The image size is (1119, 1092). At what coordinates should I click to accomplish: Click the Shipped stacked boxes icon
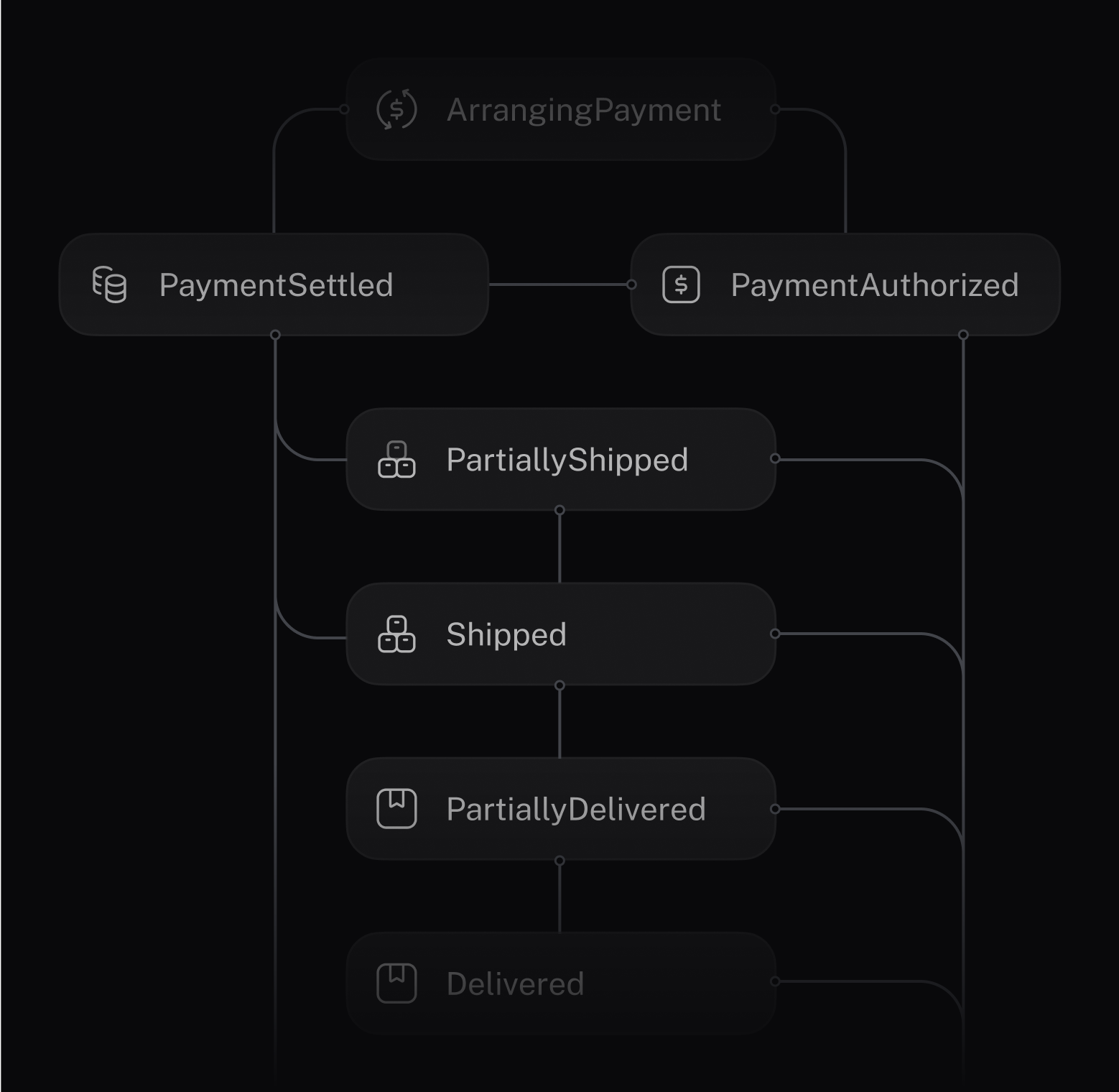(x=396, y=634)
